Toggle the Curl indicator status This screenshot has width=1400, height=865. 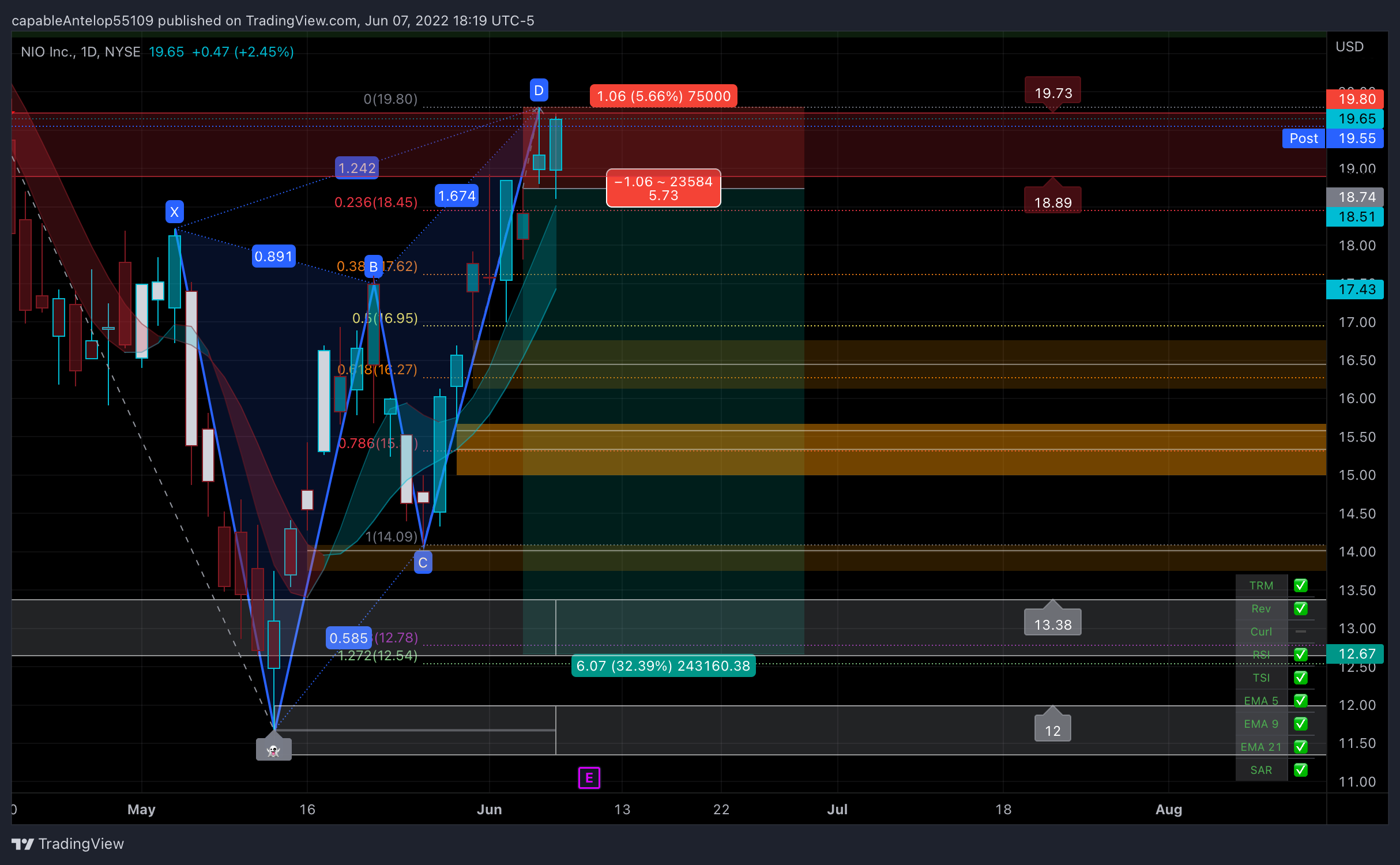(1301, 631)
